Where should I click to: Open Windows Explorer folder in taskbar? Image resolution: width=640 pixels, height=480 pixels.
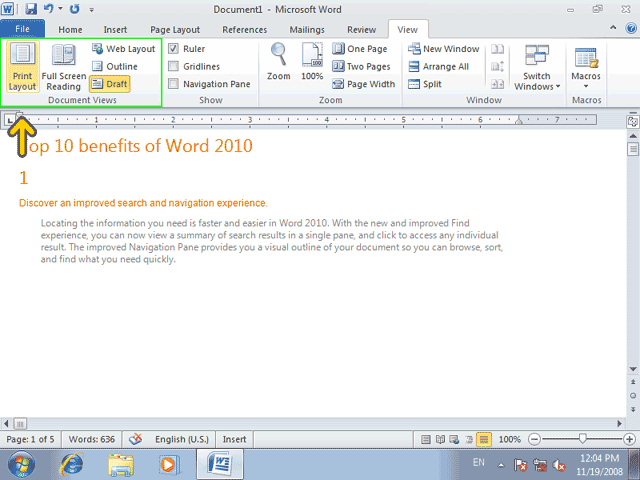(x=121, y=464)
